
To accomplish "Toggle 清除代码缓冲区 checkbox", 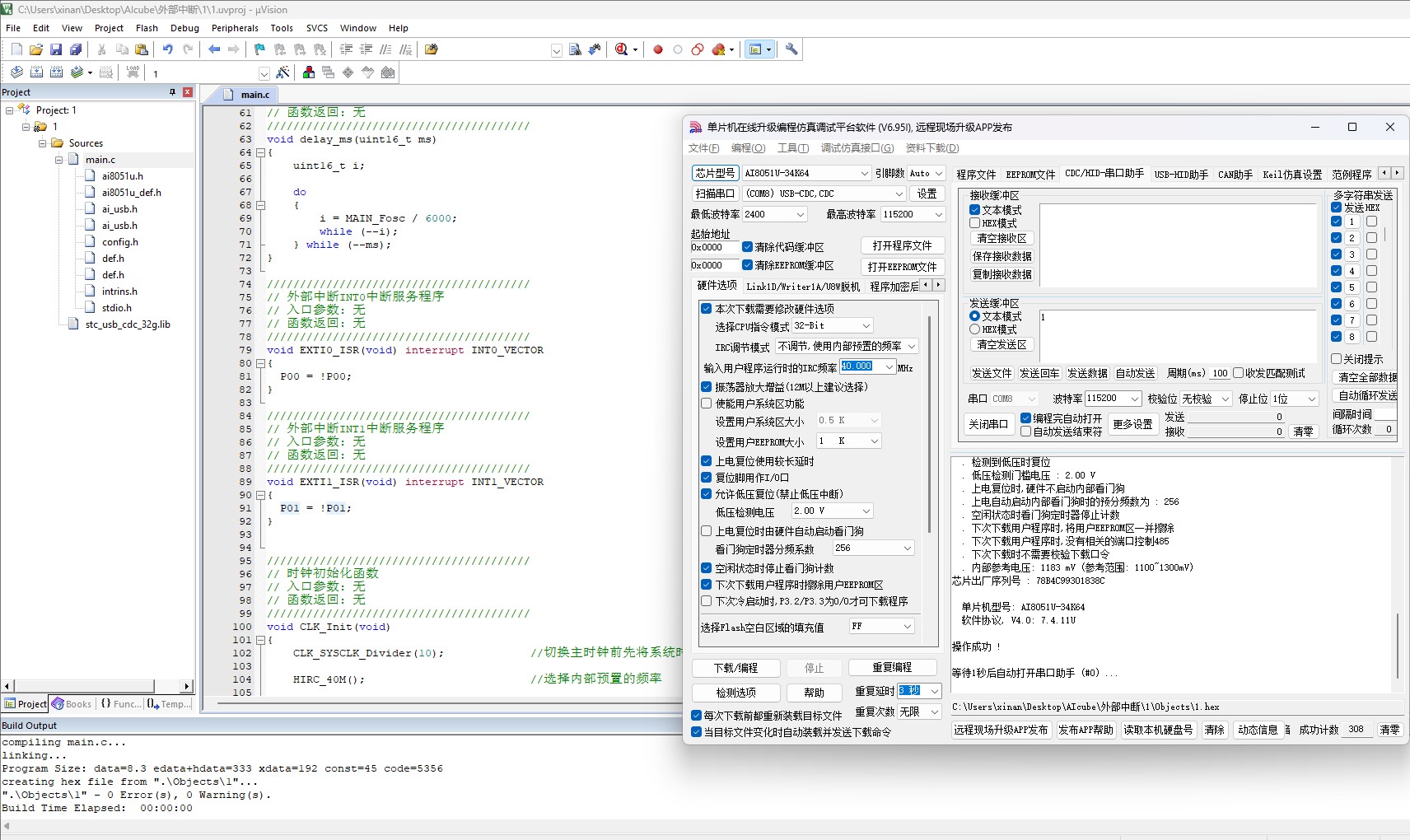I will click(x=747, y=247).
